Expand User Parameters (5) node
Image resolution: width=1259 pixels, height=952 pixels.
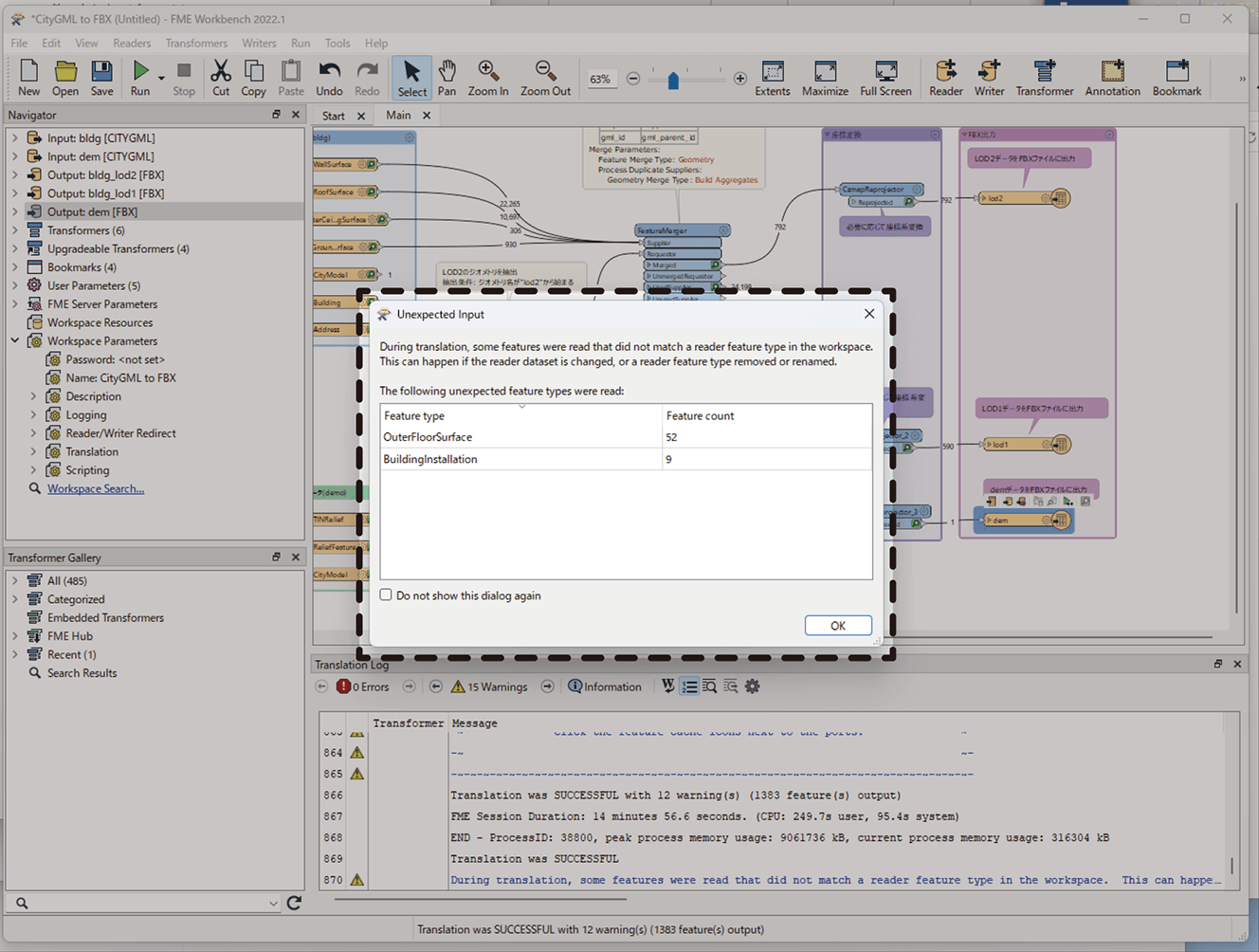14,285
